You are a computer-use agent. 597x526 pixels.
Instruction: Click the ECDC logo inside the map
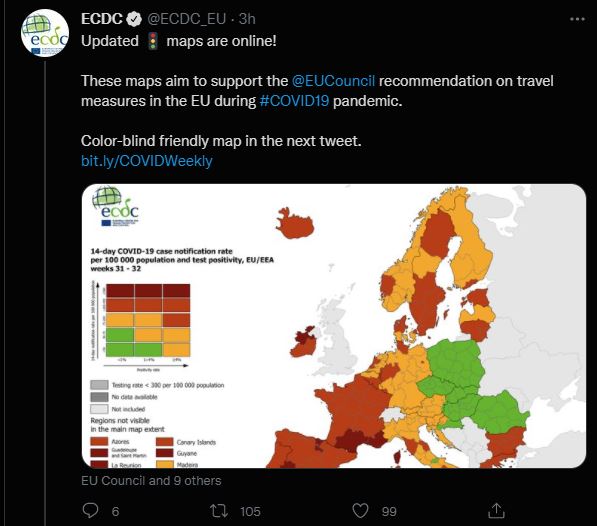click(x=116, y=206)
